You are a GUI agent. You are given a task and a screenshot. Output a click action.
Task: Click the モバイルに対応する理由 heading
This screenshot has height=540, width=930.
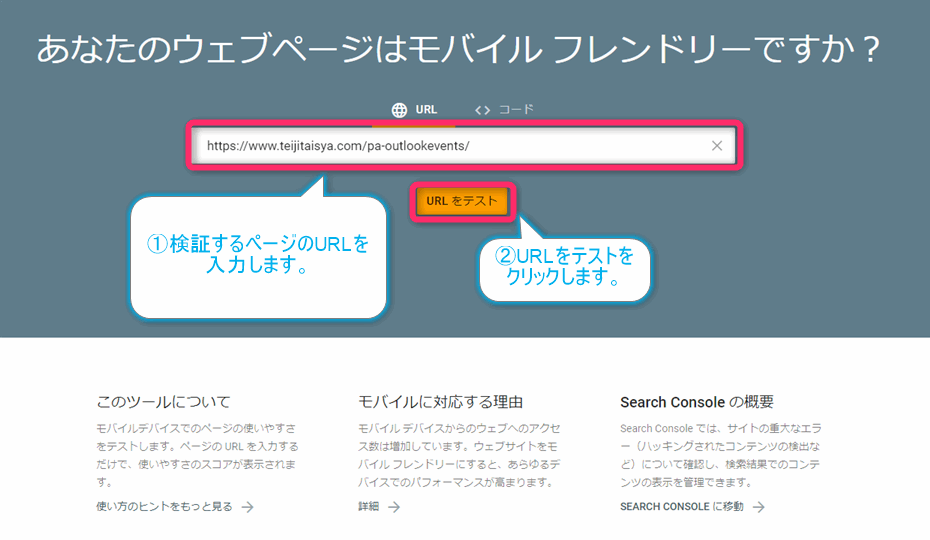(440, 402)
